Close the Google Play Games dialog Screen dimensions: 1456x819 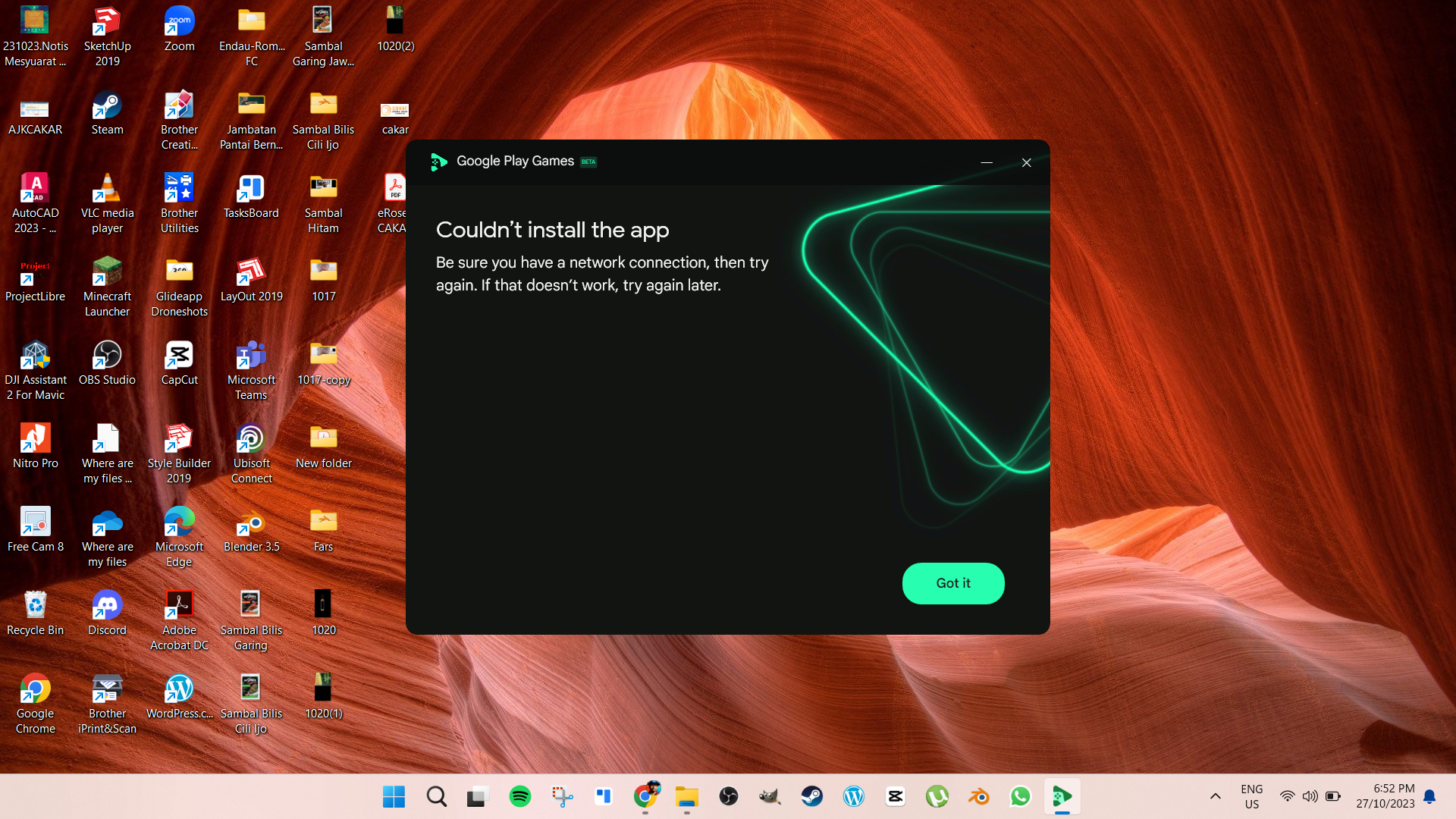tap(1027, 162)
